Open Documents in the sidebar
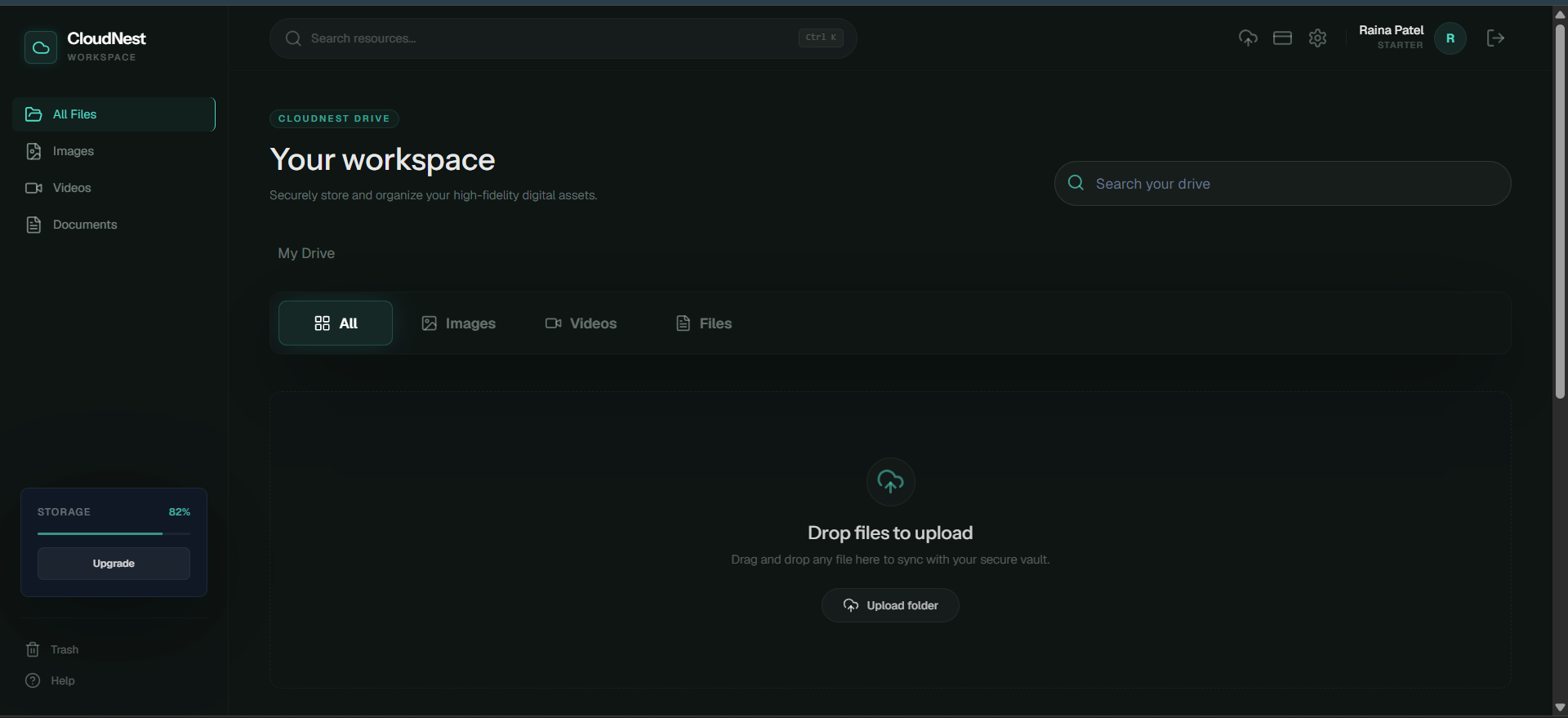The width and height of the screenshot is (1568, 718). click(x=114, y=225)
